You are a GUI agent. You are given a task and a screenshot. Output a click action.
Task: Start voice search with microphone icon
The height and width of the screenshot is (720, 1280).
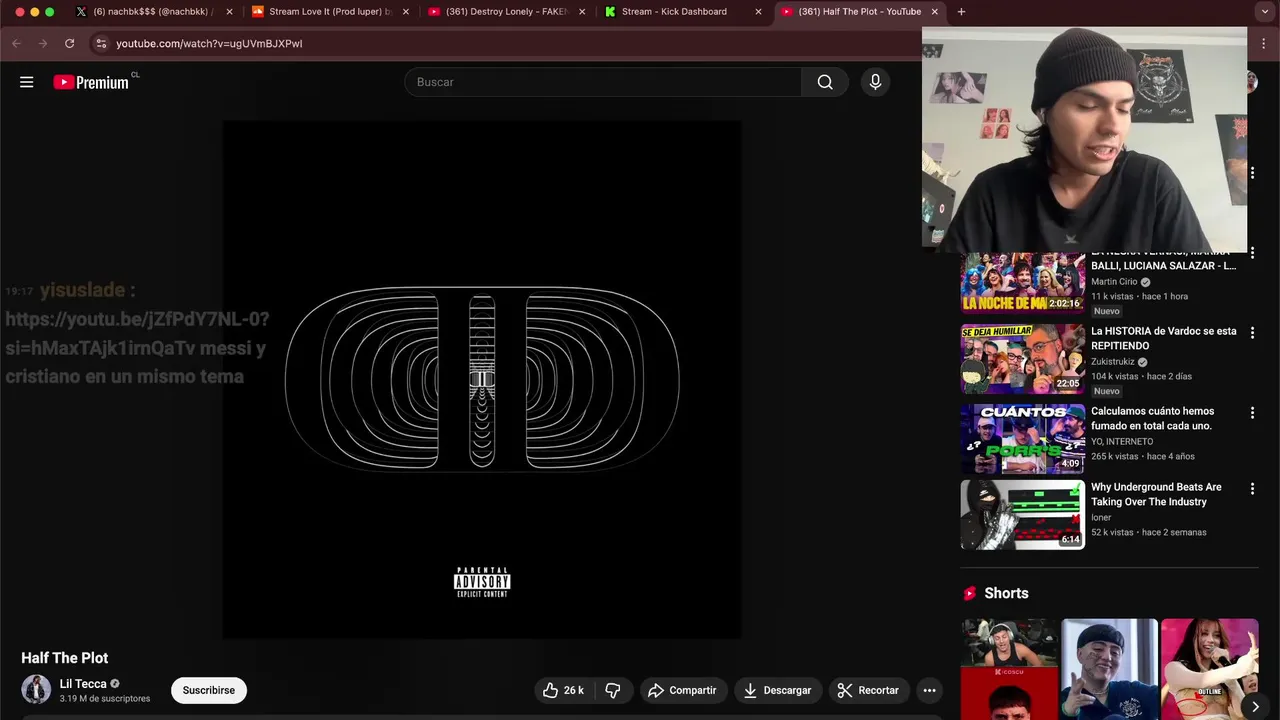[x=875, y=82]
